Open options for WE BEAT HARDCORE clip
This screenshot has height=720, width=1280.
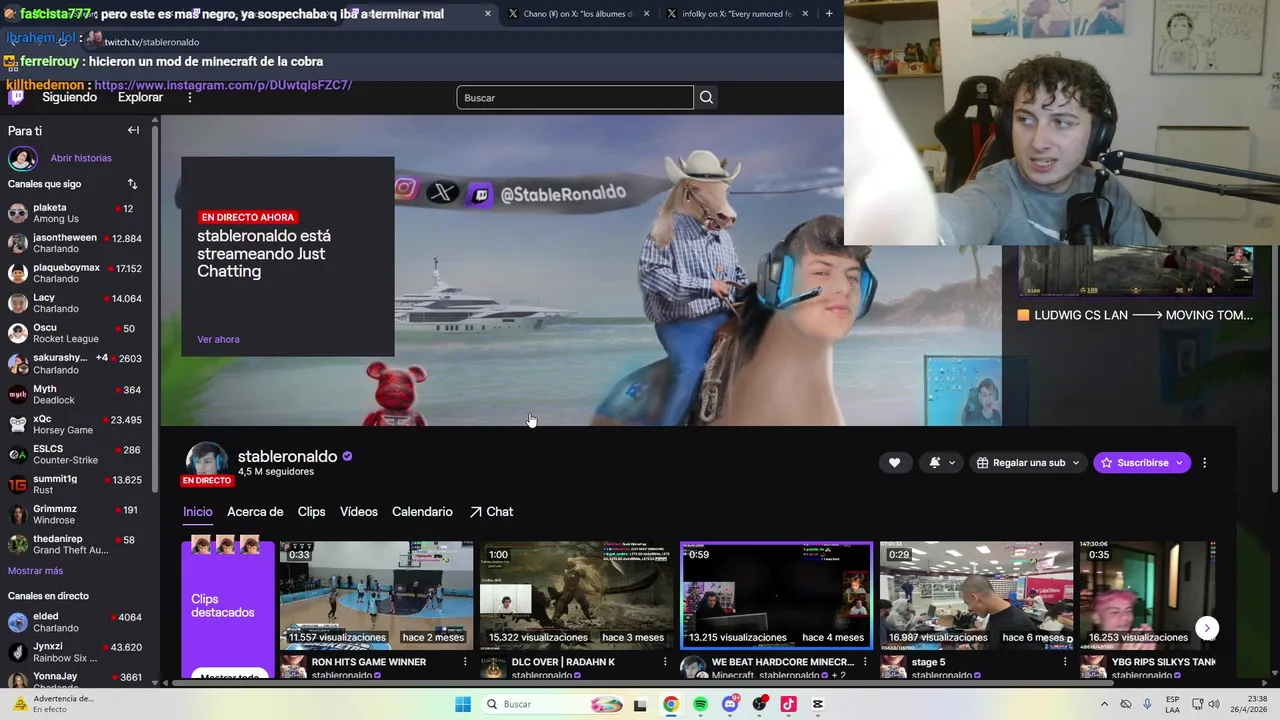coord(865,662)
